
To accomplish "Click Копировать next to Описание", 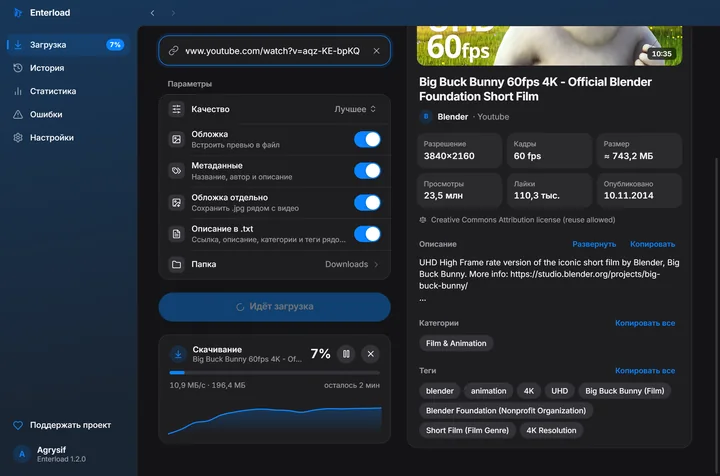I will pyautogui.click(x=652, y=244).
